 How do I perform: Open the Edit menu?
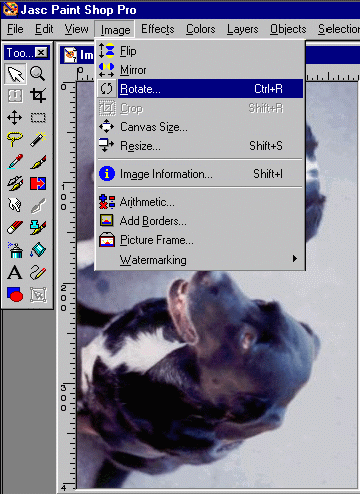[x=44, y=29]
